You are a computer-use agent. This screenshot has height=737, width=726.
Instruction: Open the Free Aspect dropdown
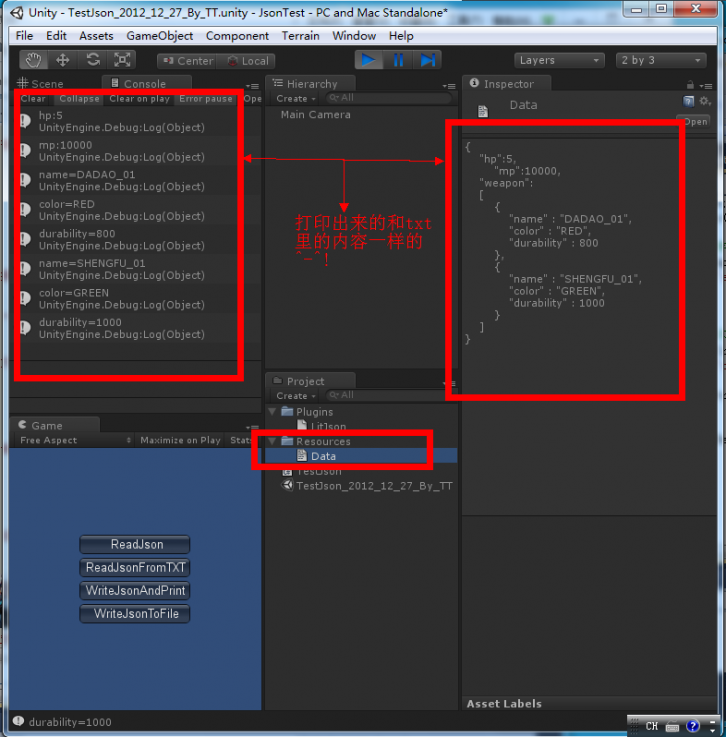click(x=75, y=440)
